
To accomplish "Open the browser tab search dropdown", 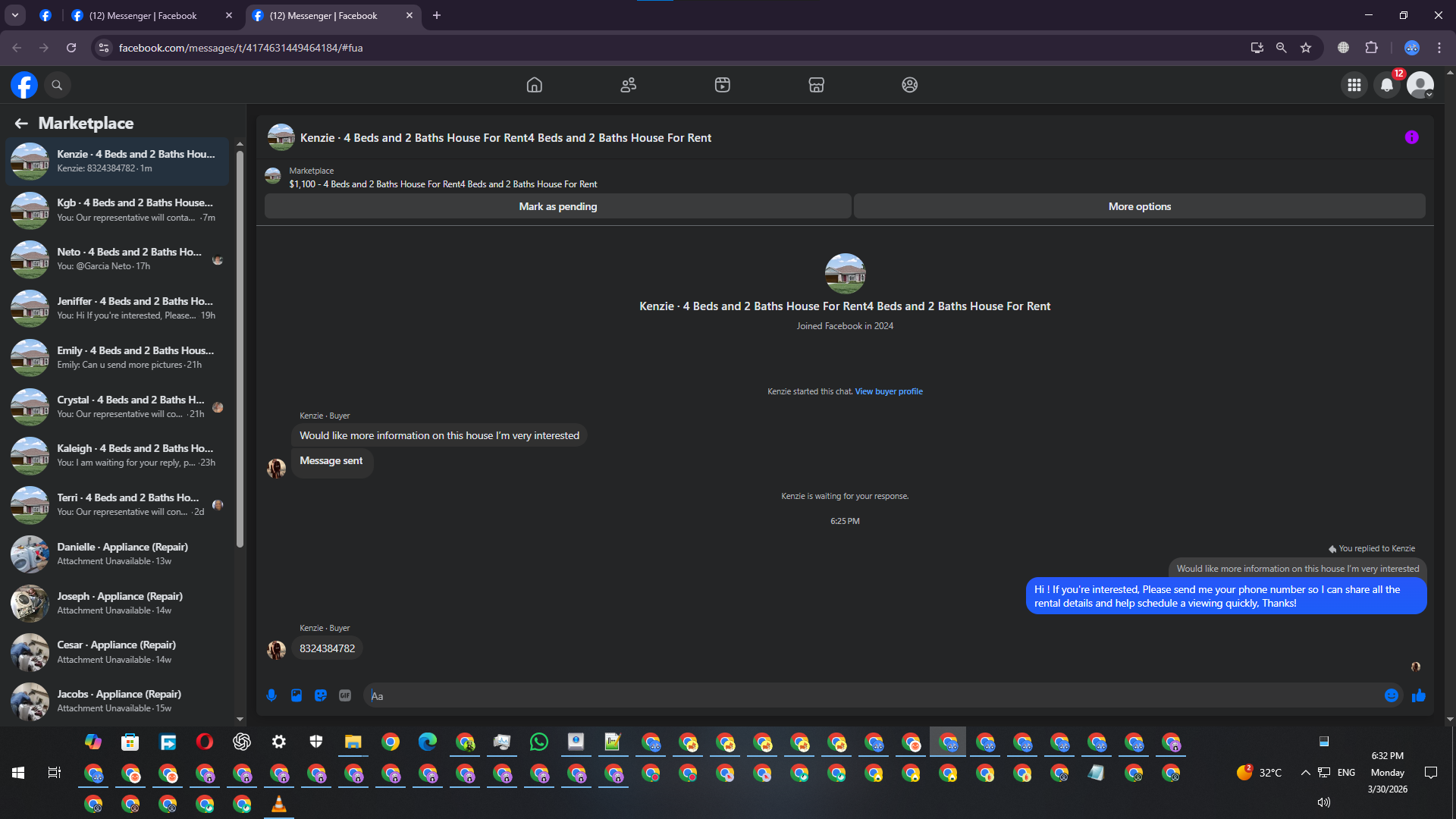I will pyautogui.click(x=14, y=15).
